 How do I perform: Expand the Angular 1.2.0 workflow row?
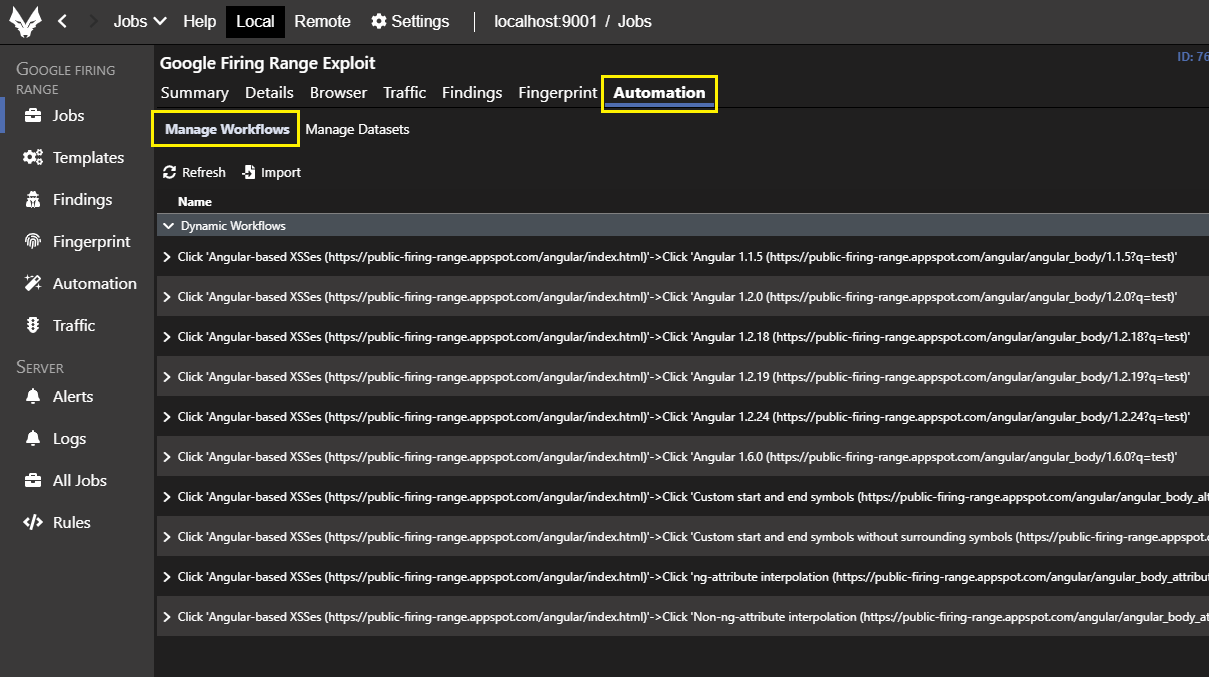[167, 297]
